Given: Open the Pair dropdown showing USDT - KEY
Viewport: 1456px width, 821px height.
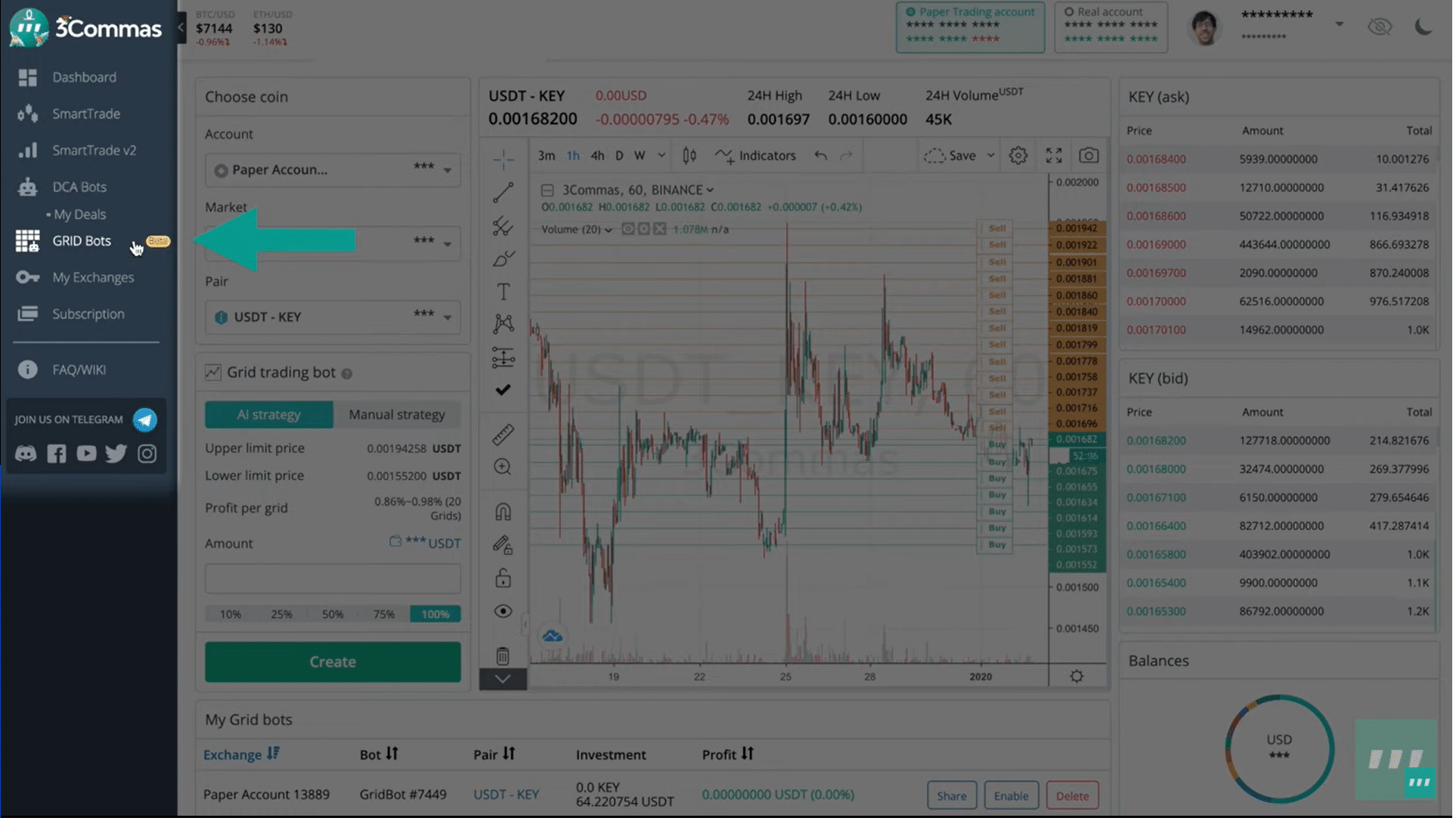Looking at the screenshot, I should [x=333, y=318].
